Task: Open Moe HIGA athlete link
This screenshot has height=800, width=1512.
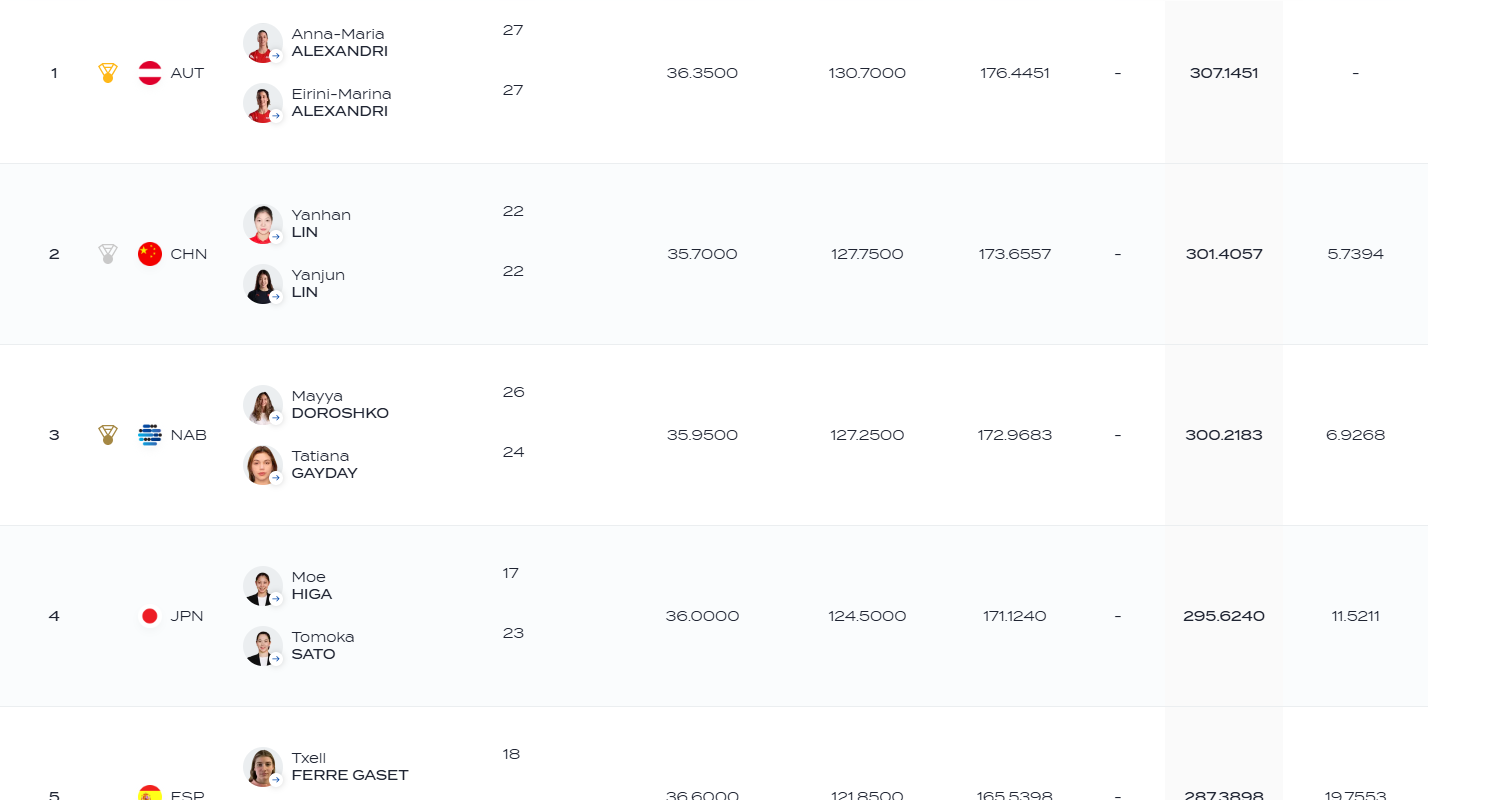Action: point(312,586)
